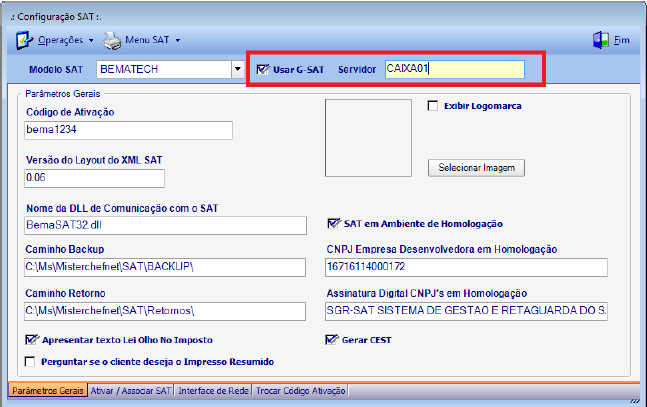Screen dimensions: 647x407
Task: Click the Fim label to exit
Action: 621,40
